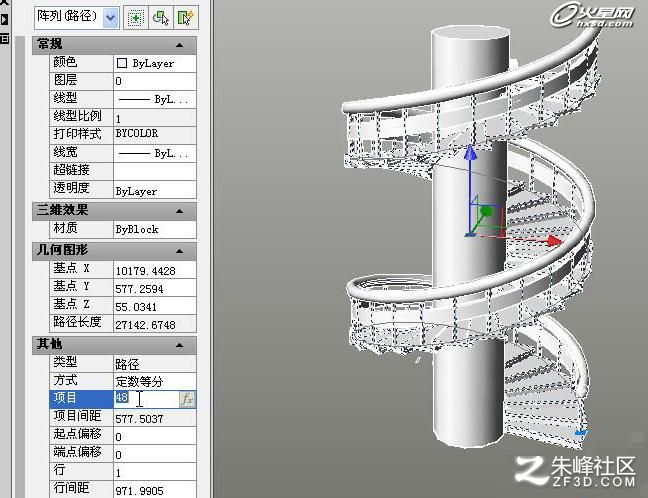Edit the 线型比例 value 1

[155, 117]
